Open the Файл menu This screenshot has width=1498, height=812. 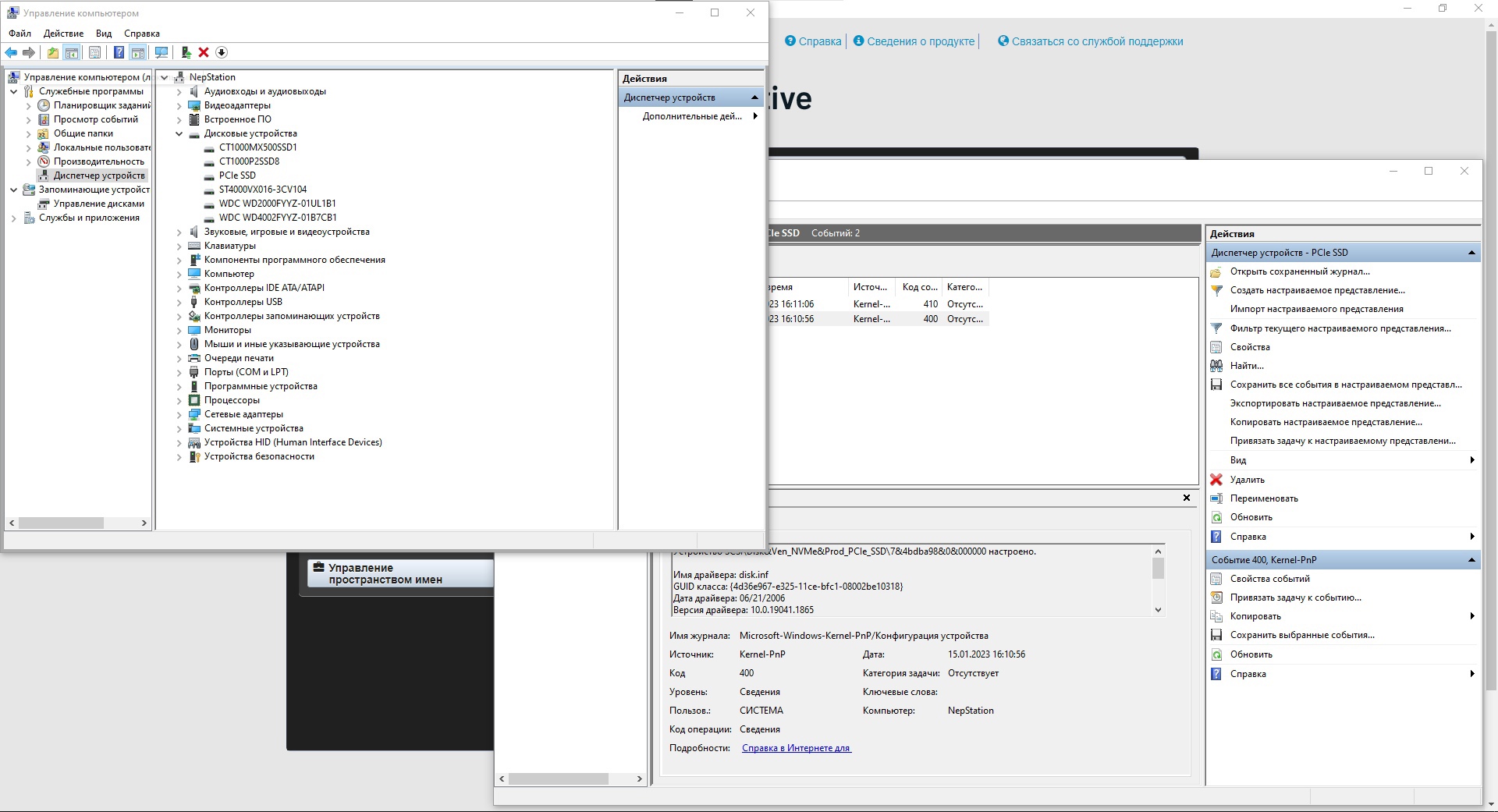(20, 34)
